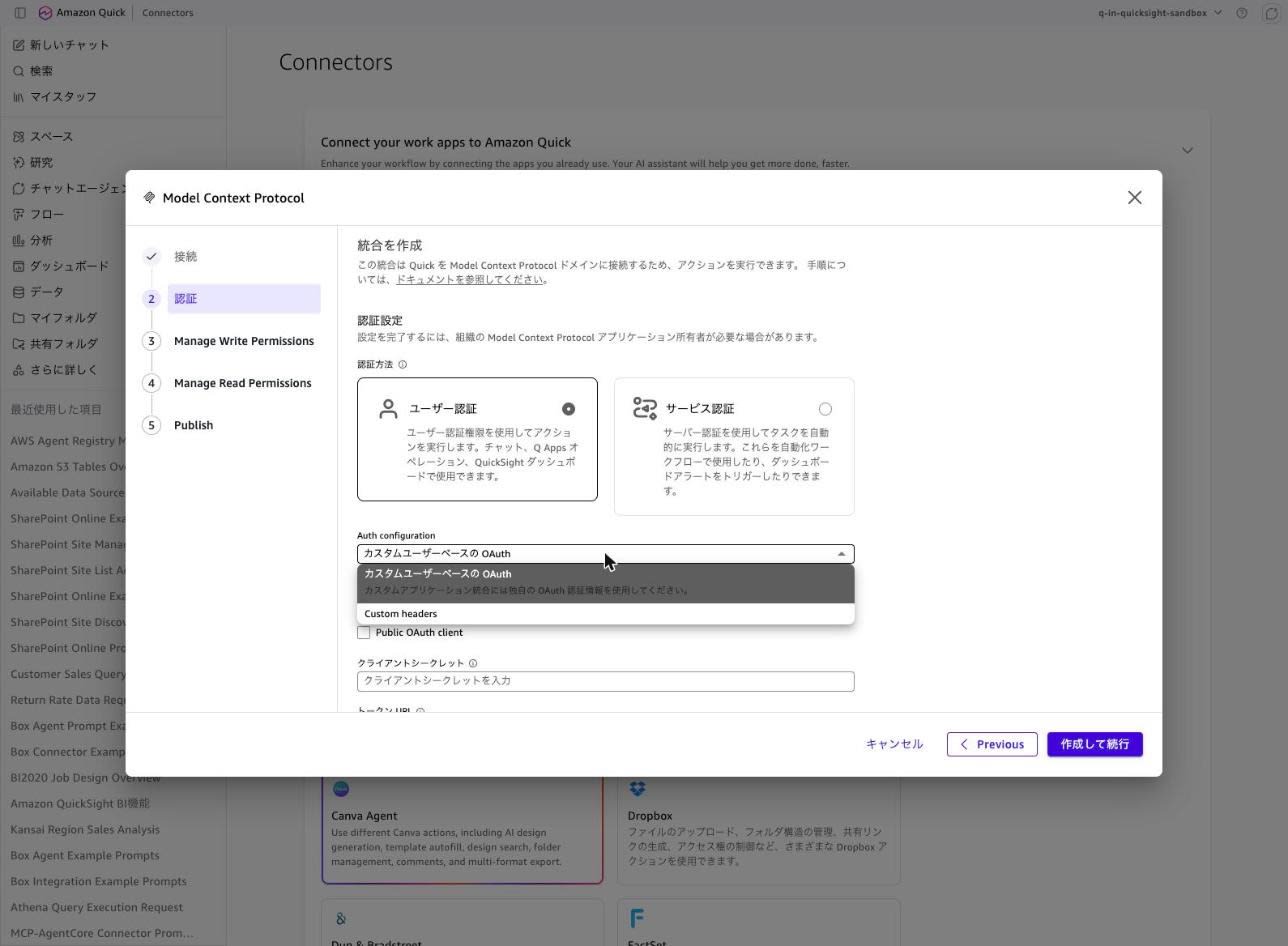
Task: Expand さらに詳しく in the sidebar
Action: click(55, 370)
